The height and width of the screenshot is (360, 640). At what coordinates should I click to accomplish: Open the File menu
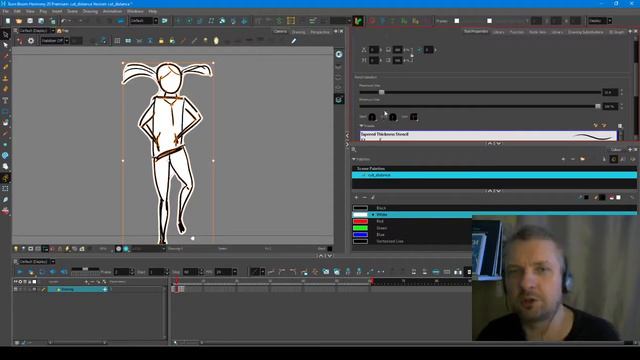click(x=6, y=11)
